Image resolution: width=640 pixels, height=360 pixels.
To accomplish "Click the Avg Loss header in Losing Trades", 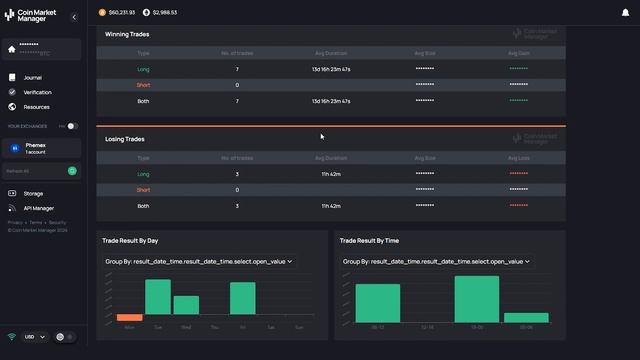I will pyautogui.click(x=519, y=158).
